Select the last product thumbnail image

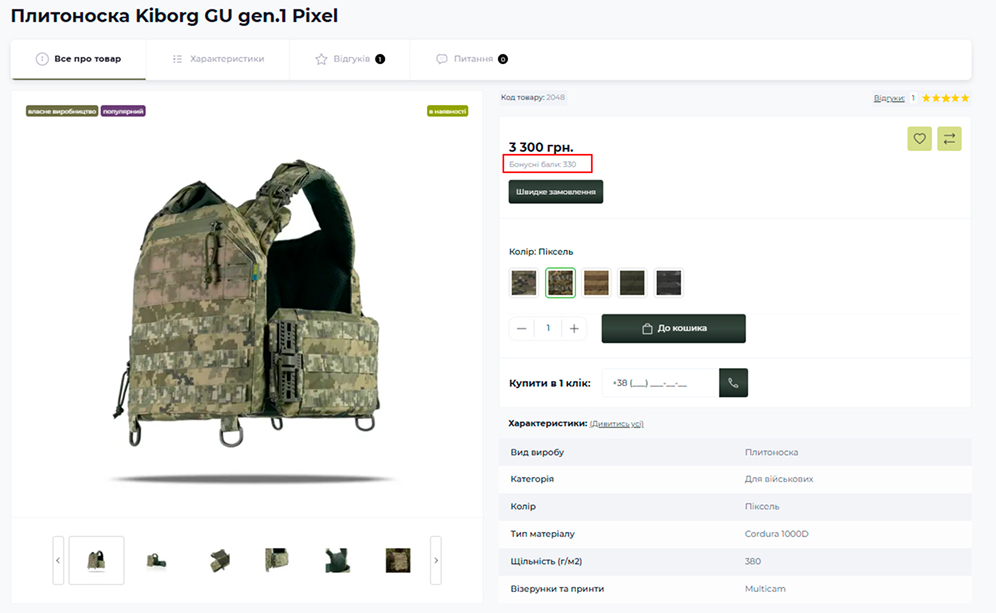[x=398, y=560]
